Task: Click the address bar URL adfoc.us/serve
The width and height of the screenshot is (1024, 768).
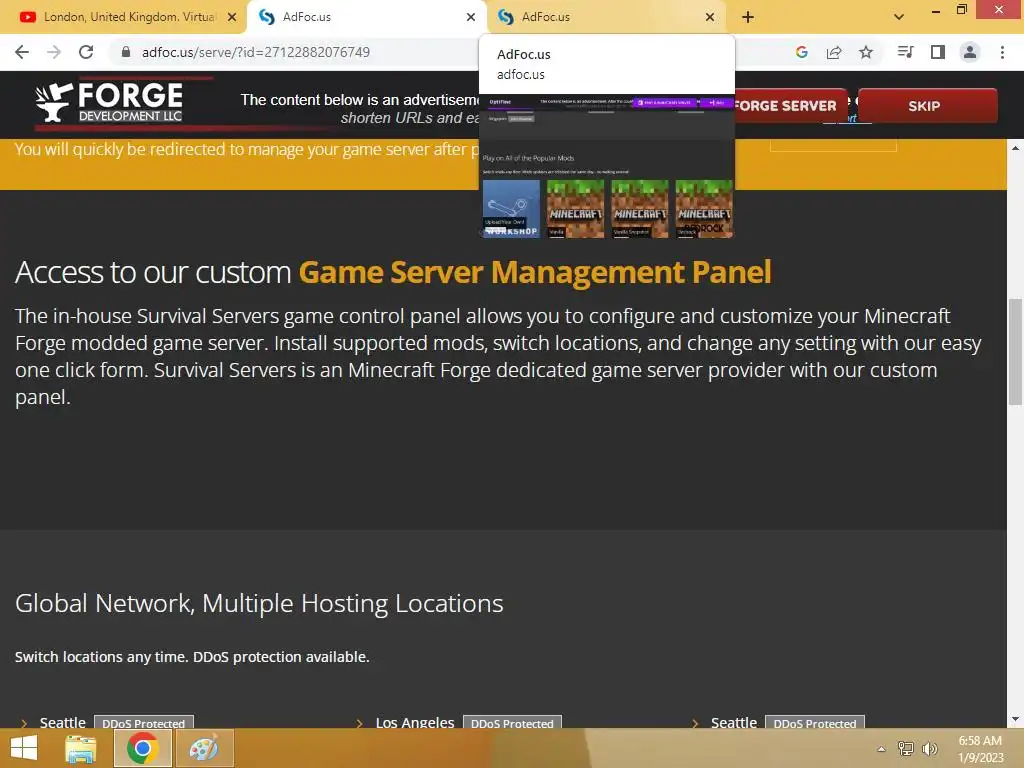Action: [x=255, y=52]
